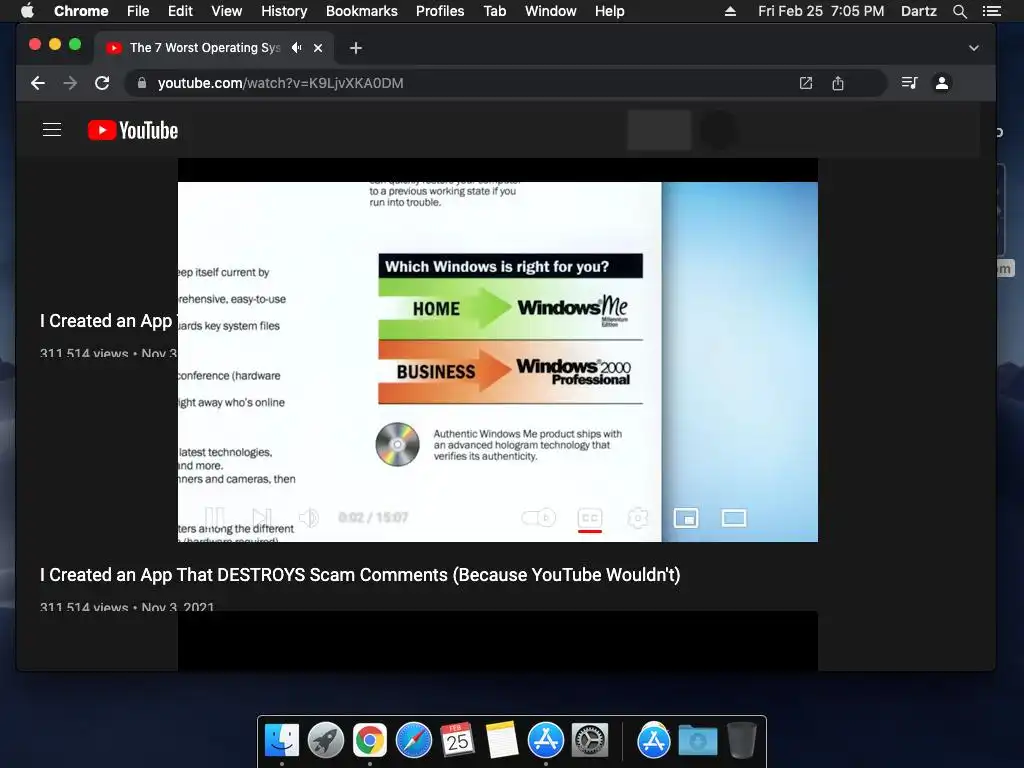1024x768 pixels.
Task: Switch to theater mode
Action: (734, 518)
